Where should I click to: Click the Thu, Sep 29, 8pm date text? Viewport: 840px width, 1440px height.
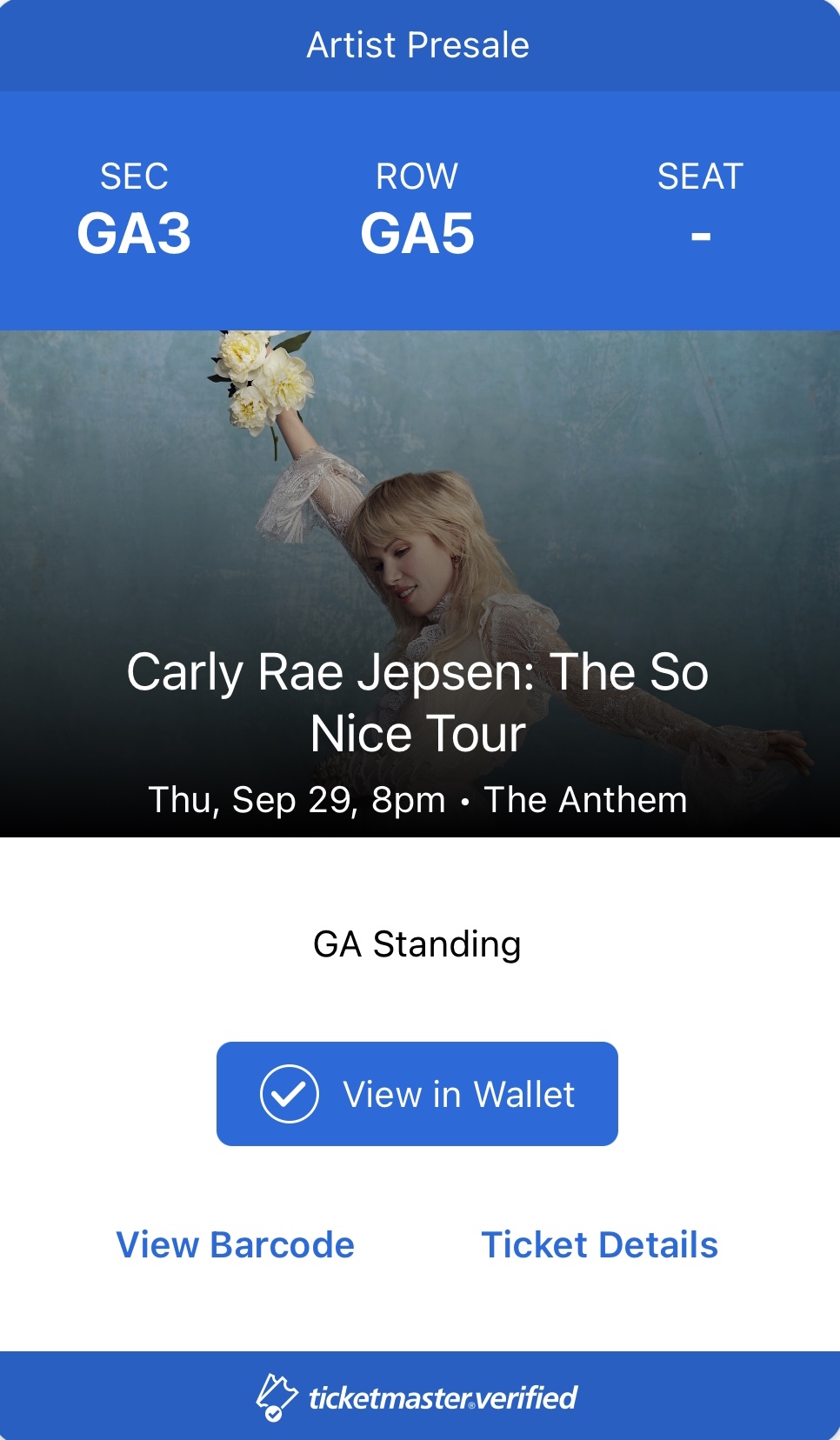(297, 800)
